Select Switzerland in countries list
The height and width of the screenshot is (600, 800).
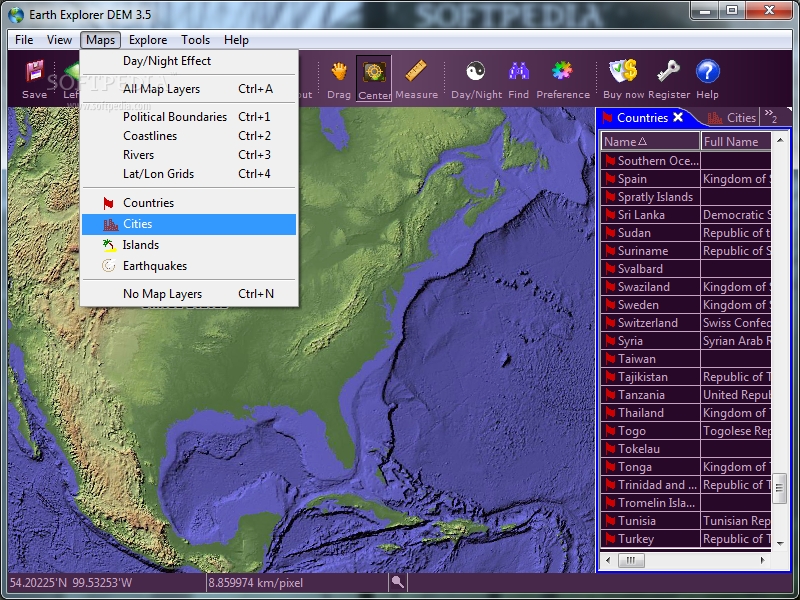click(686, 322)
